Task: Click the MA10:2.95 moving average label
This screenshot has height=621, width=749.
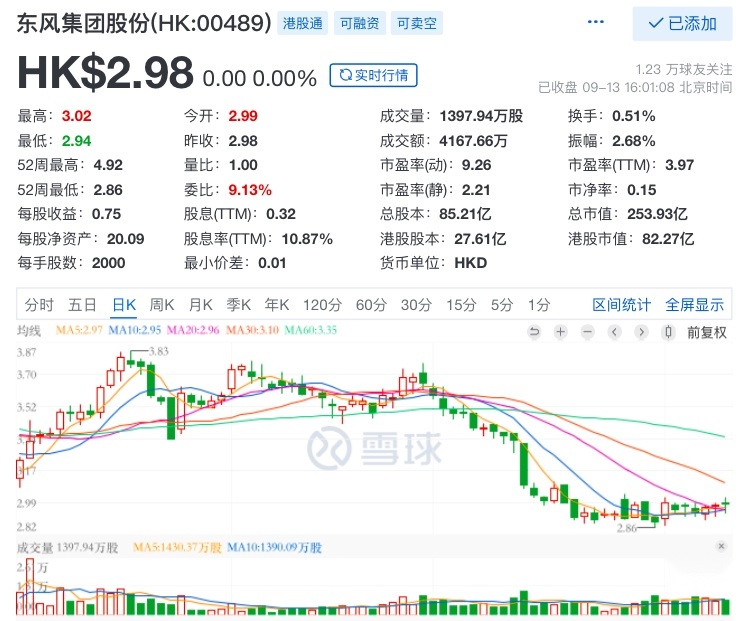Action: click(x=135, y=330)
